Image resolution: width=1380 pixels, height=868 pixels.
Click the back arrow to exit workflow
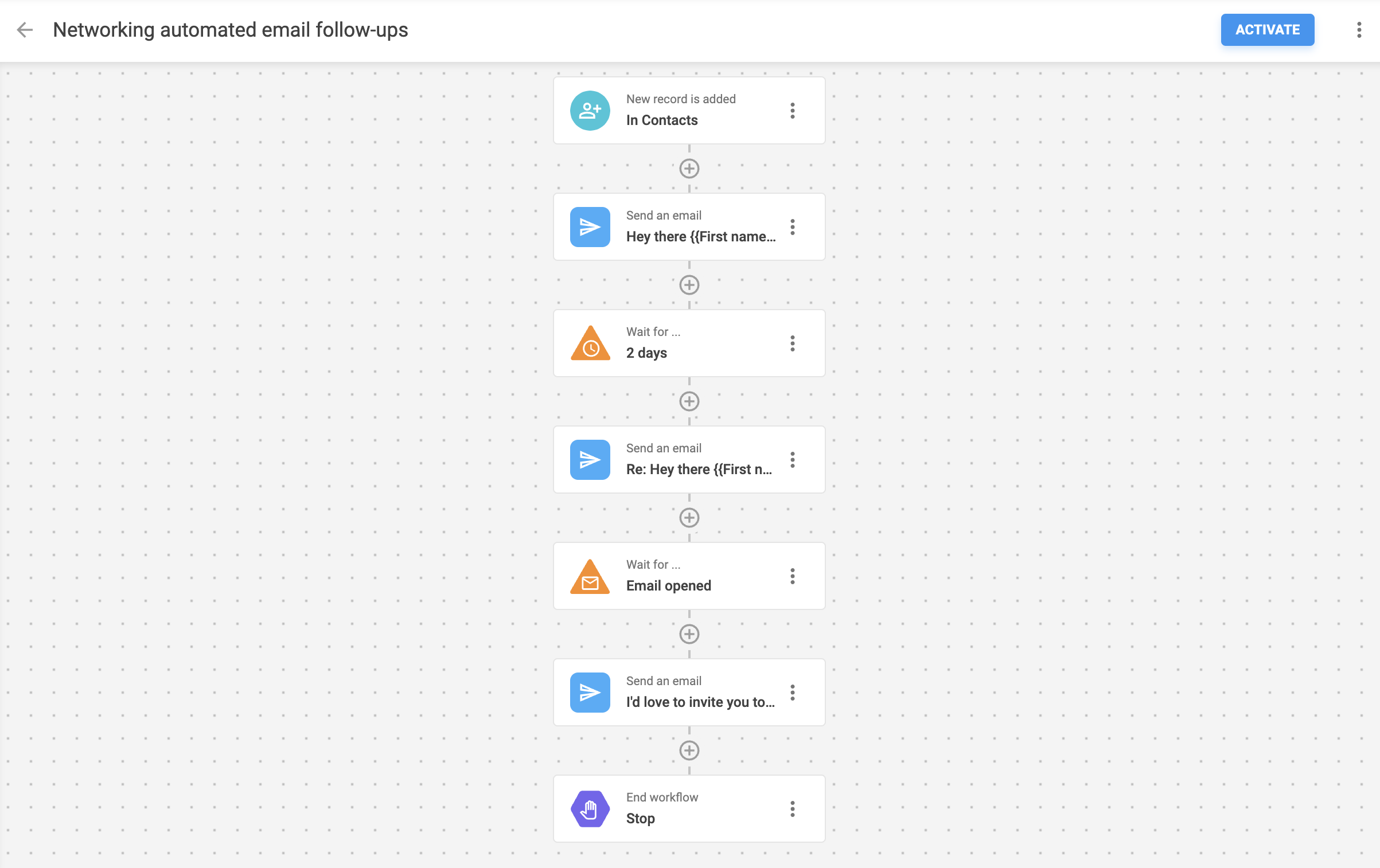click(25, 30)
